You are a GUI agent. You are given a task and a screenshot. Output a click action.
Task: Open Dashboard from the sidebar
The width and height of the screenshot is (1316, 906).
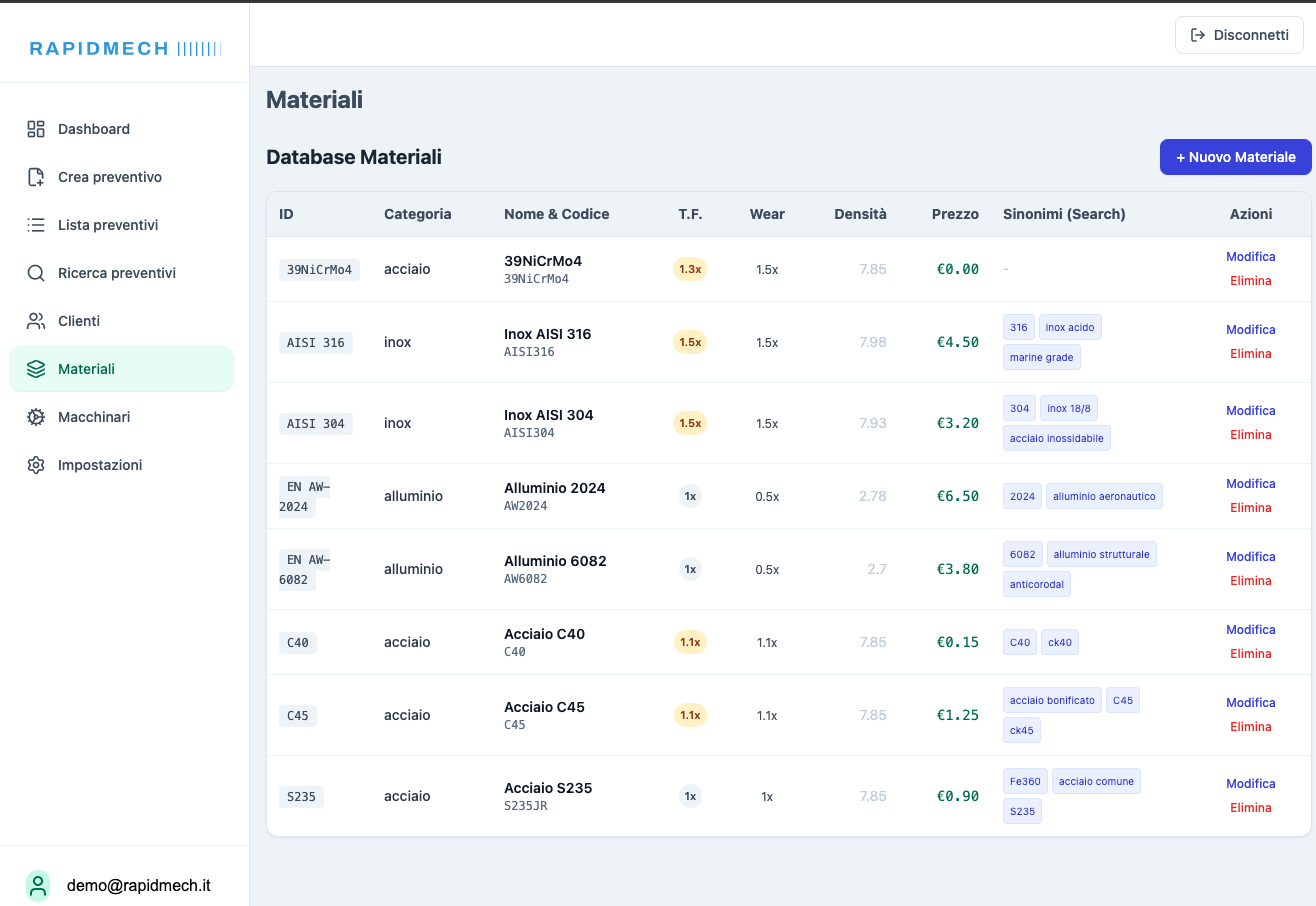click(x=121, y=129)
